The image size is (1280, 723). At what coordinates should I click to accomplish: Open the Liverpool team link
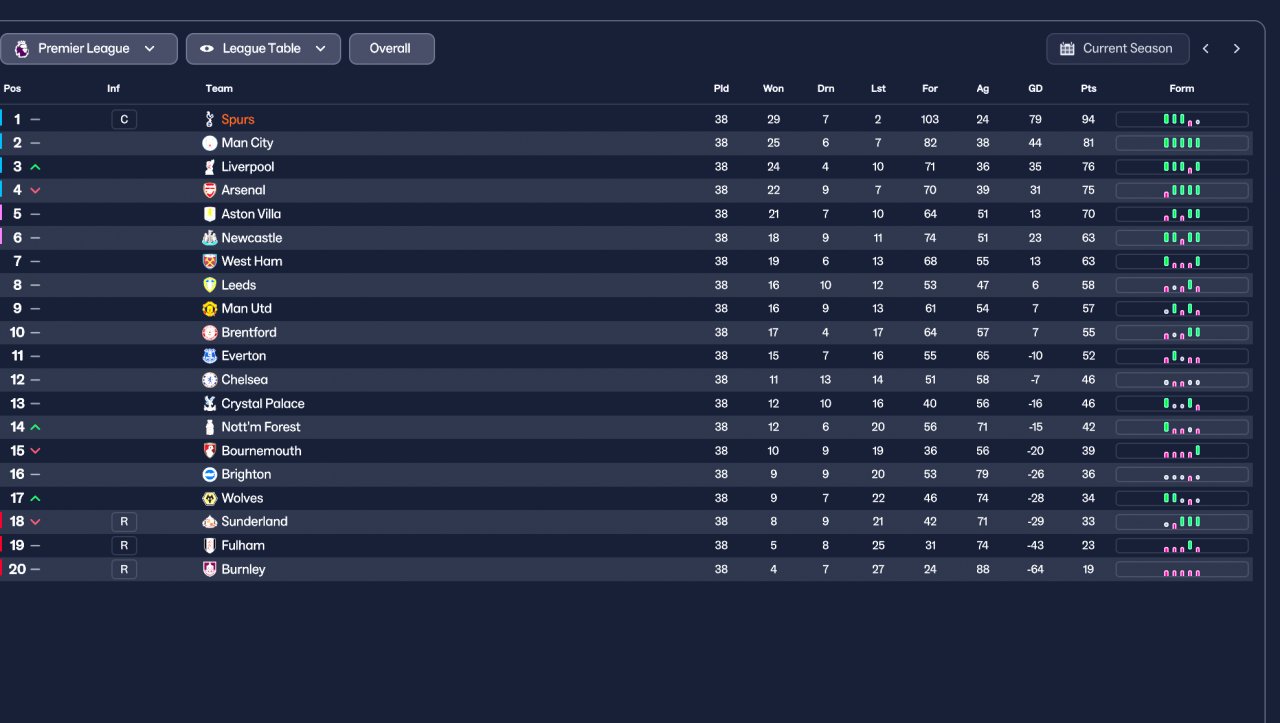247,167
